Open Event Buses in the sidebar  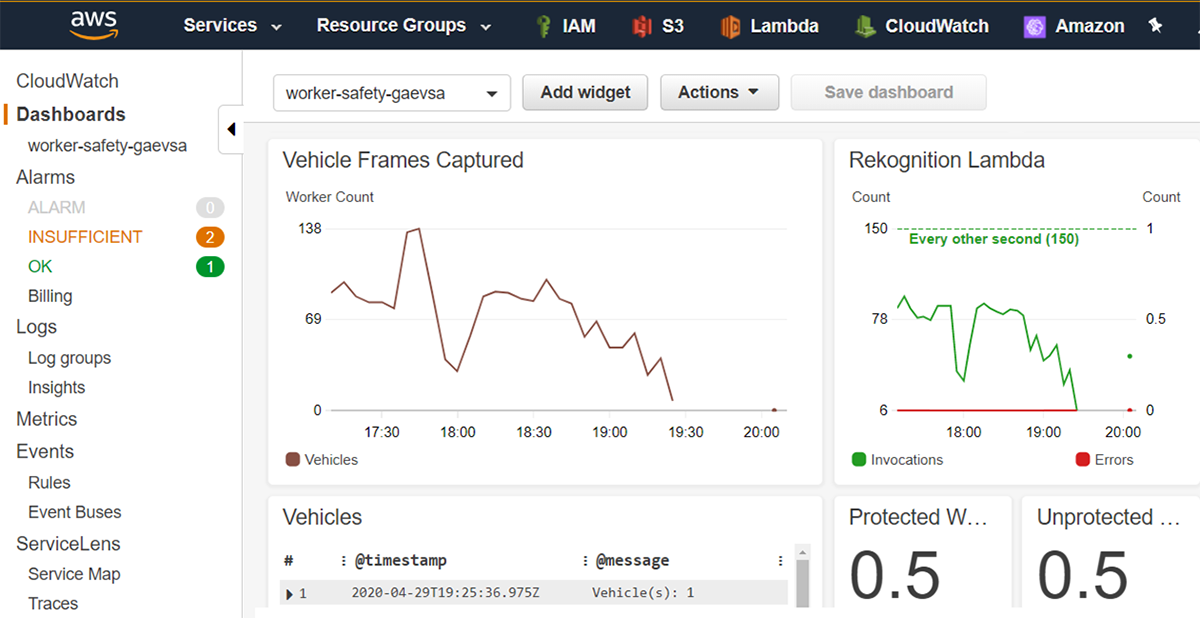pos(74,512)
